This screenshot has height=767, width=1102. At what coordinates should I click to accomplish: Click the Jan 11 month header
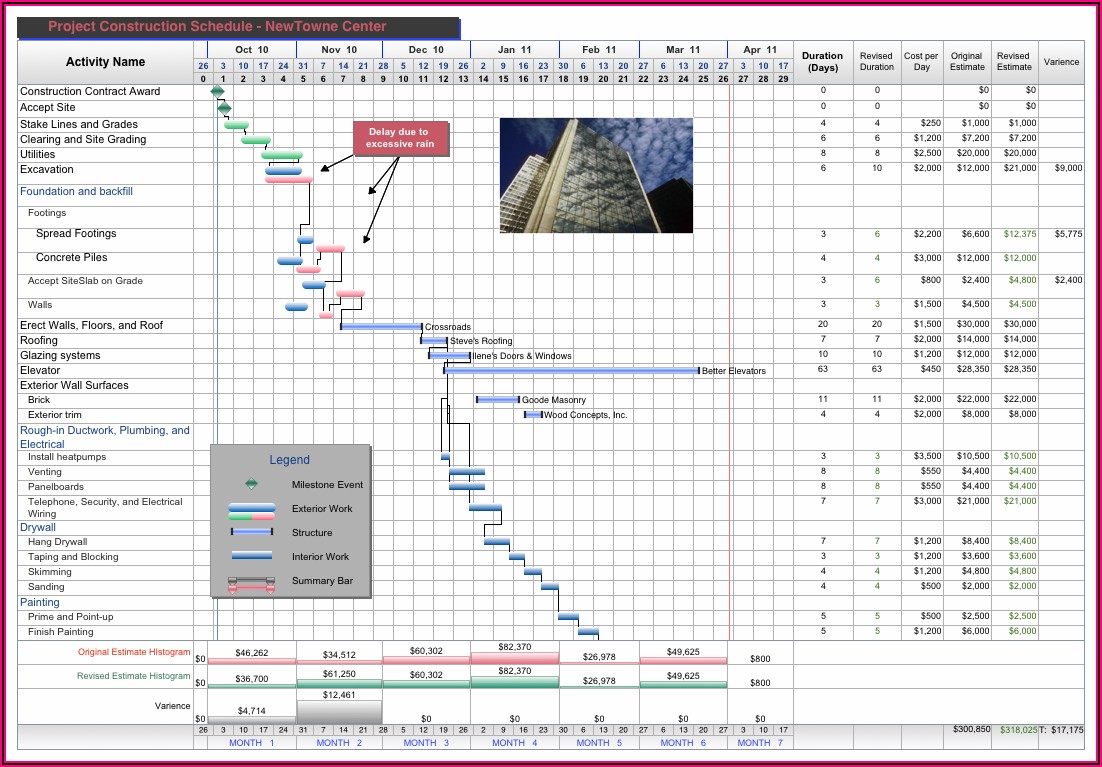pyautogui.click(x=514, y=49)
